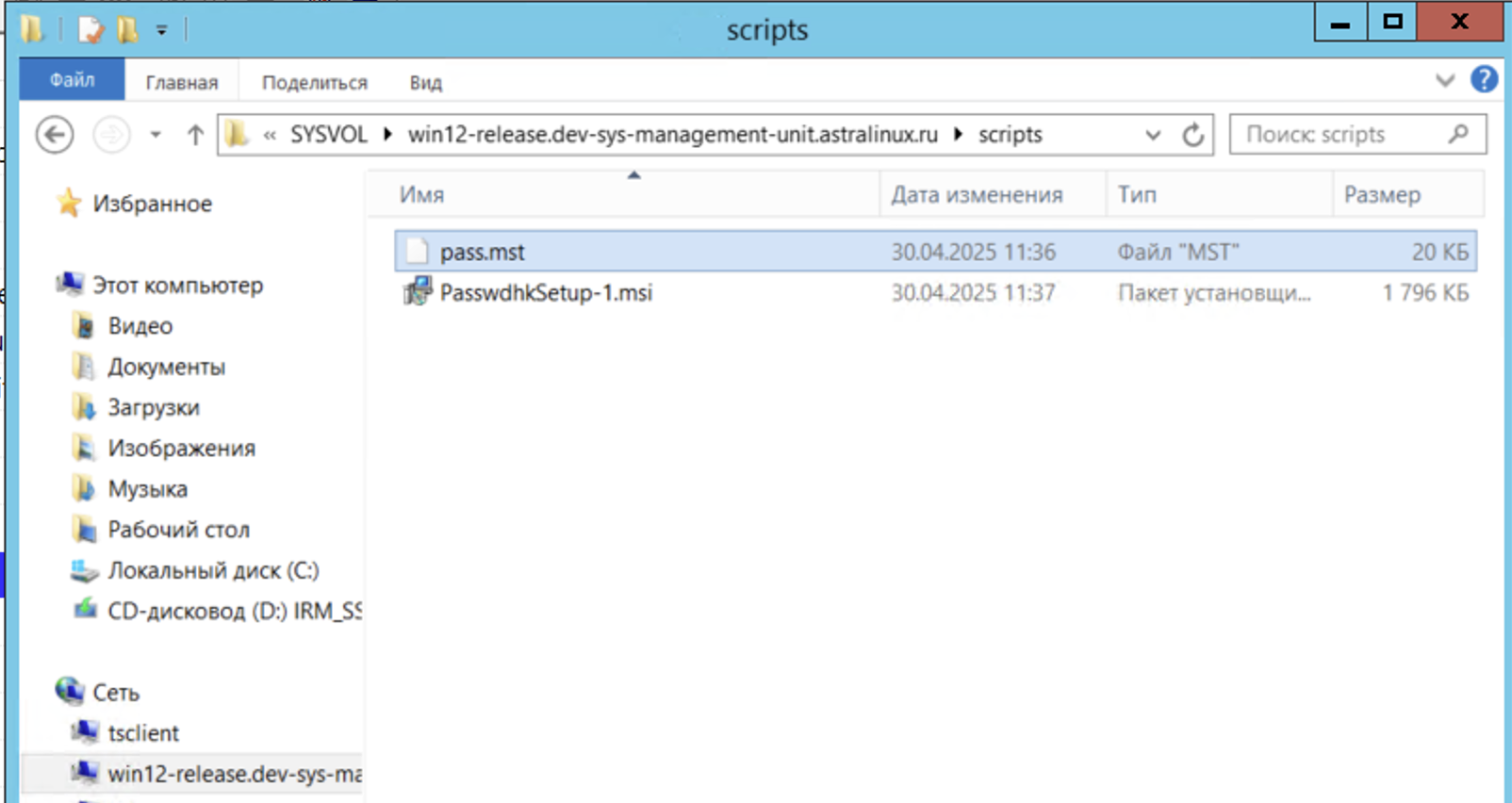1512x803 pixels.
Task: Open the Главная ribbon tab
Action: pyautogui.click(x=181, y=83)
